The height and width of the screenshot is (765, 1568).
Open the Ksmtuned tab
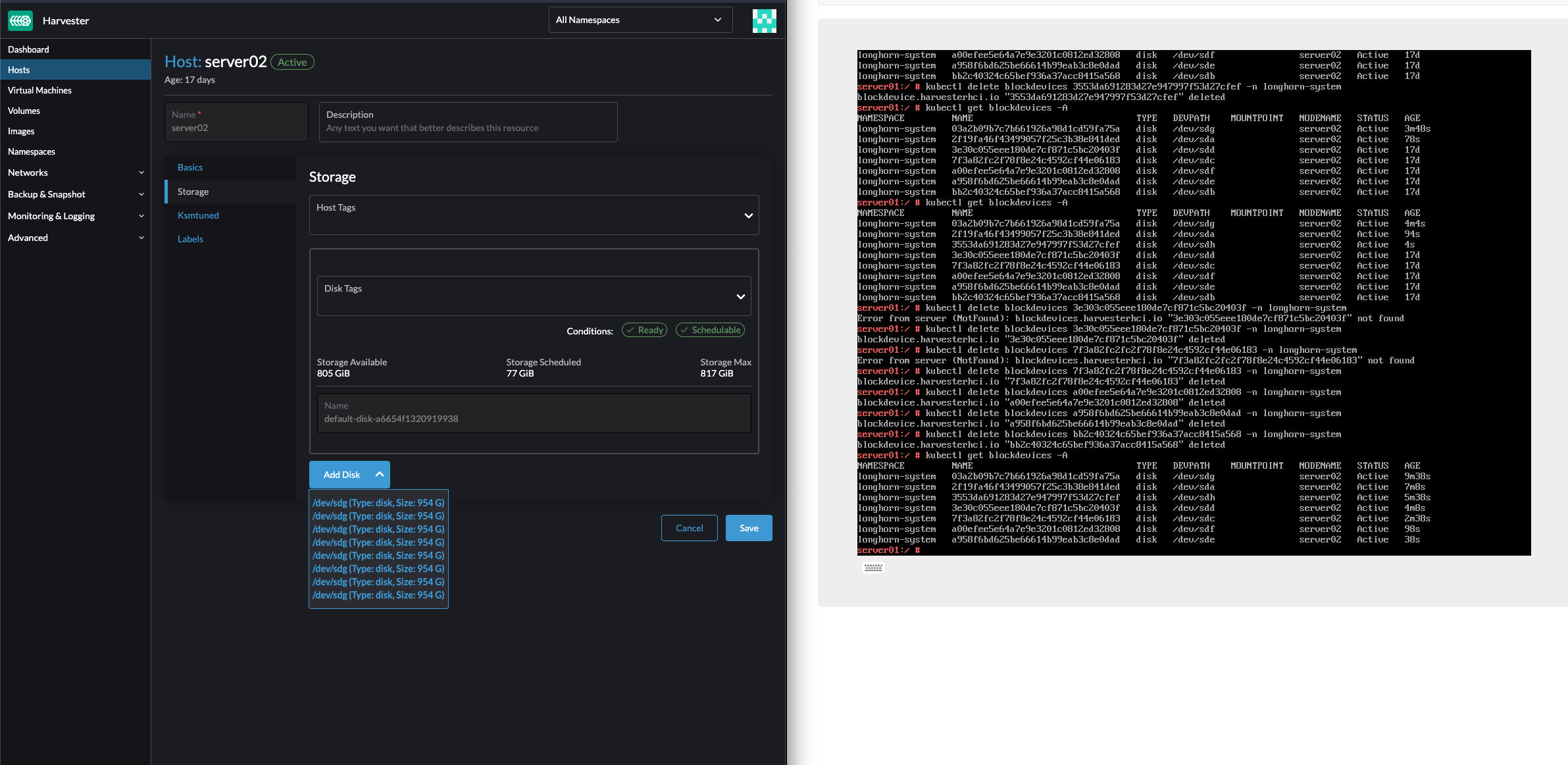tap(198, 215)
